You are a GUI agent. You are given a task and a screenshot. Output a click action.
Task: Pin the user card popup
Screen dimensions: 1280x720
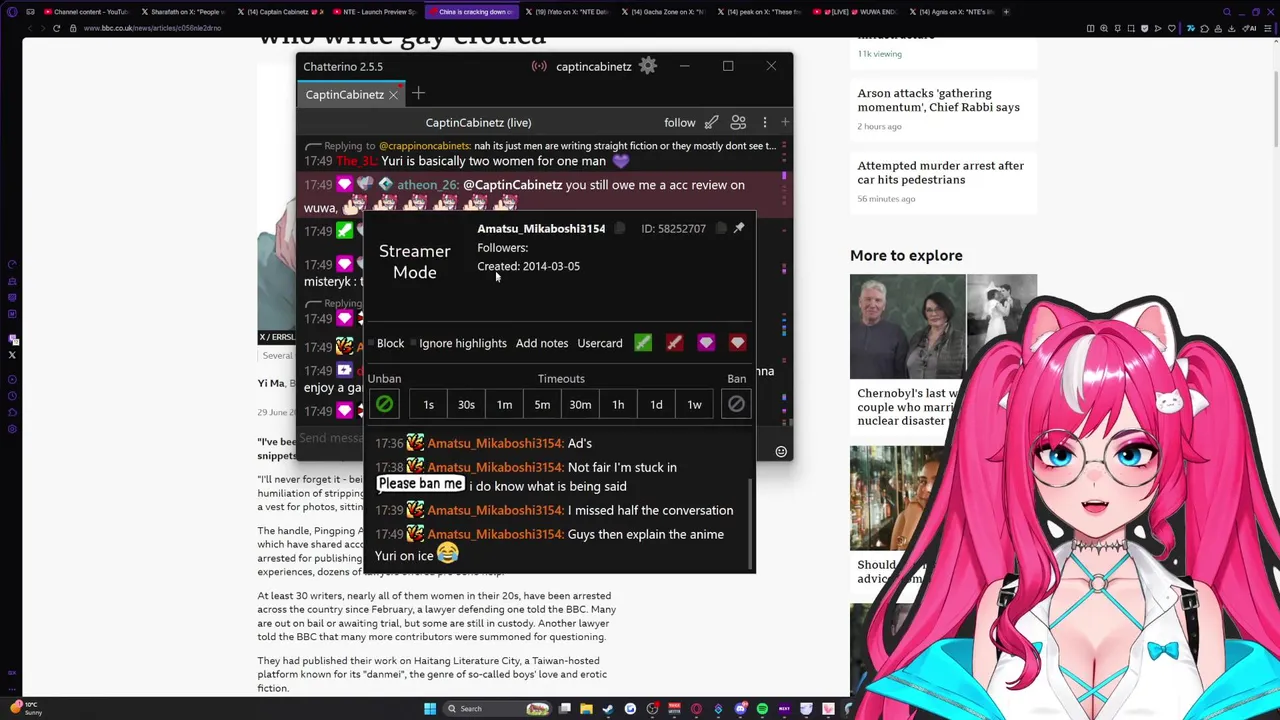pyautogui.click(x=739, y=228)
